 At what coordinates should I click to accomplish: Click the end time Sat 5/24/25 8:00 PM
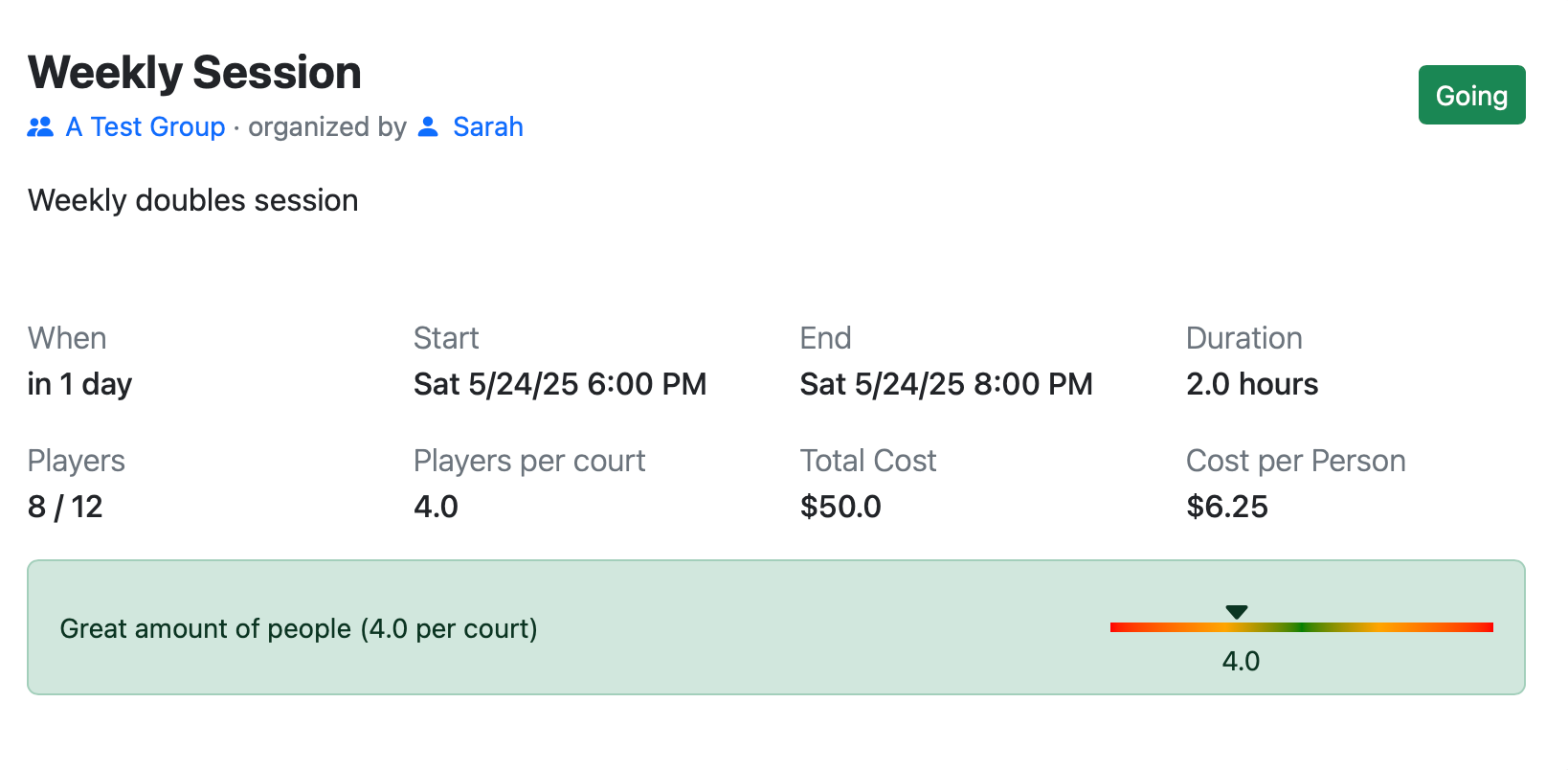pos(946,384)
